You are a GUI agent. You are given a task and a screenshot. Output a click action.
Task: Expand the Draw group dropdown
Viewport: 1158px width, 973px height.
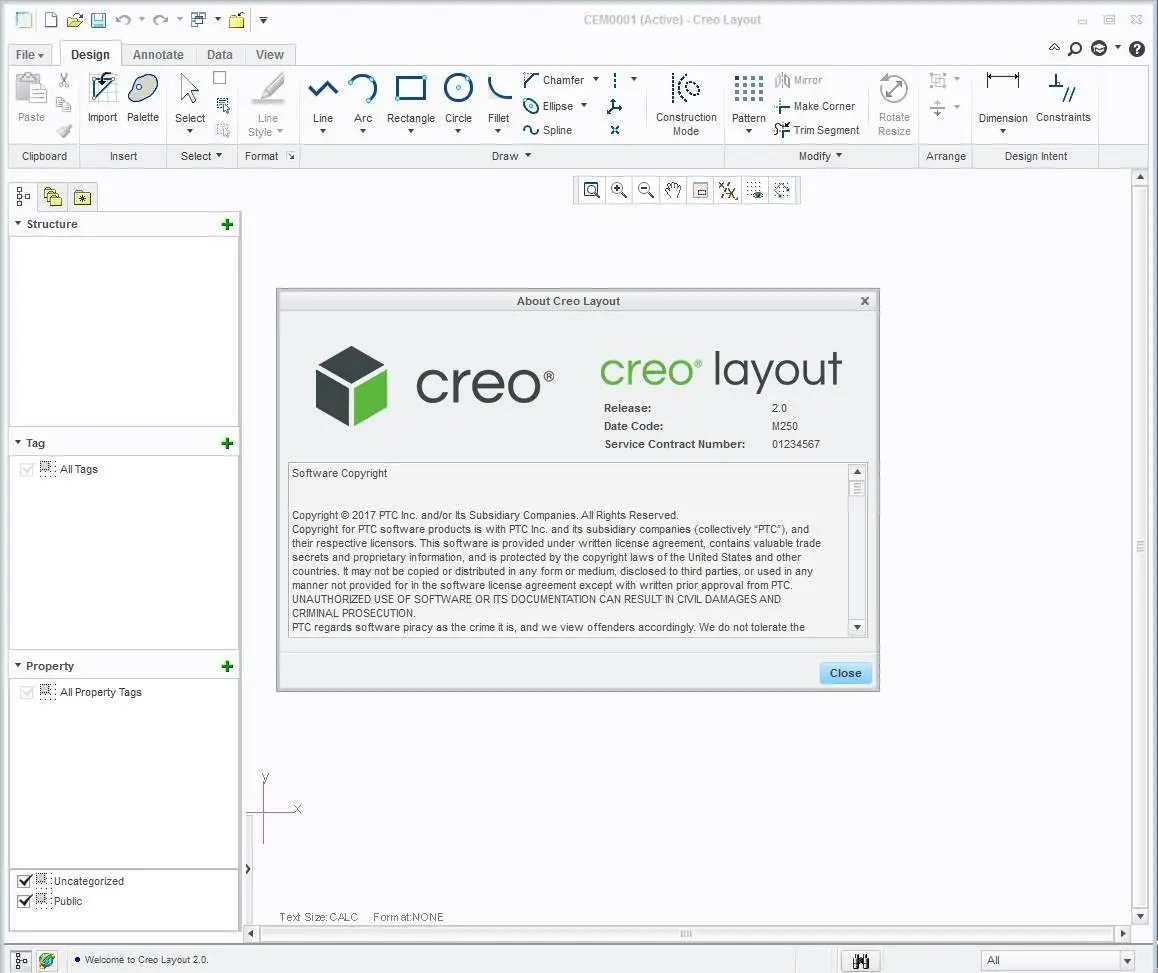click(x=528, y=155)
